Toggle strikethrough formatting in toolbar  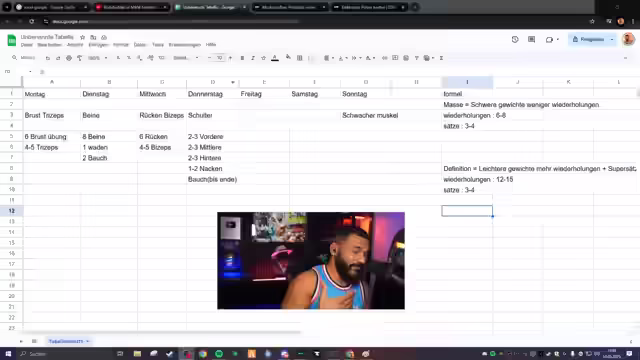point(264,58)
